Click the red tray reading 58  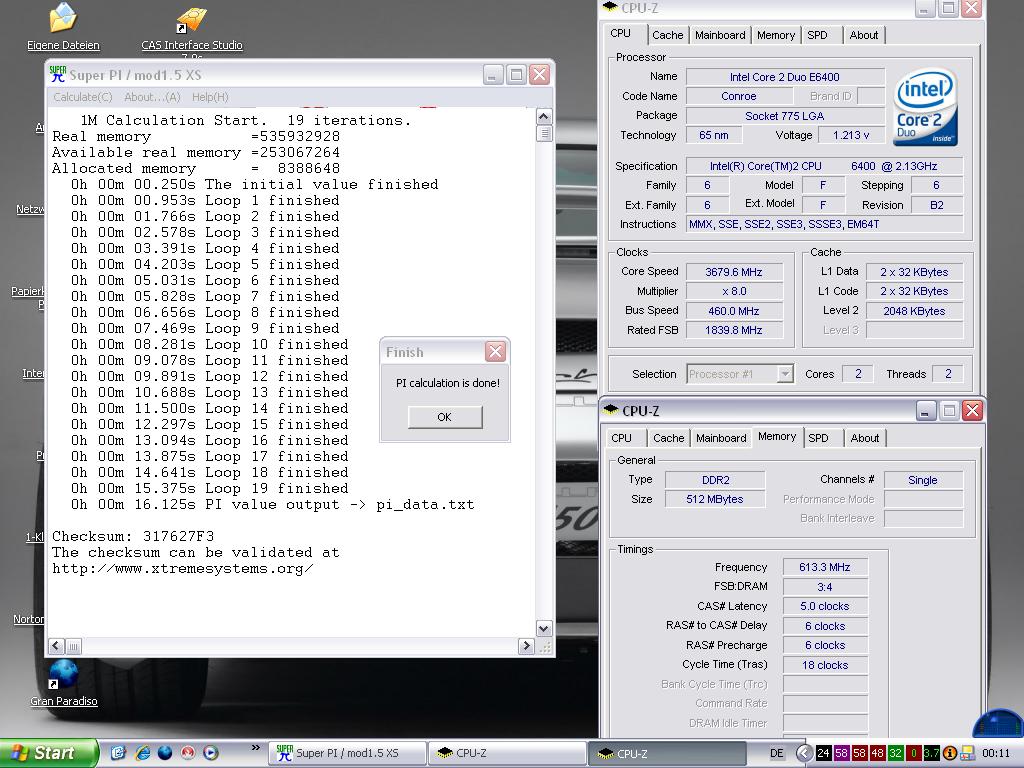pos(859,753)
